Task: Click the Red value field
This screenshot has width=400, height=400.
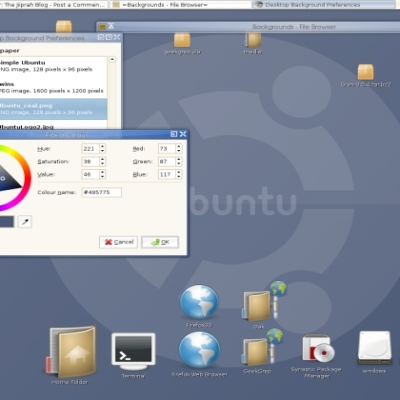Action: 167,148
